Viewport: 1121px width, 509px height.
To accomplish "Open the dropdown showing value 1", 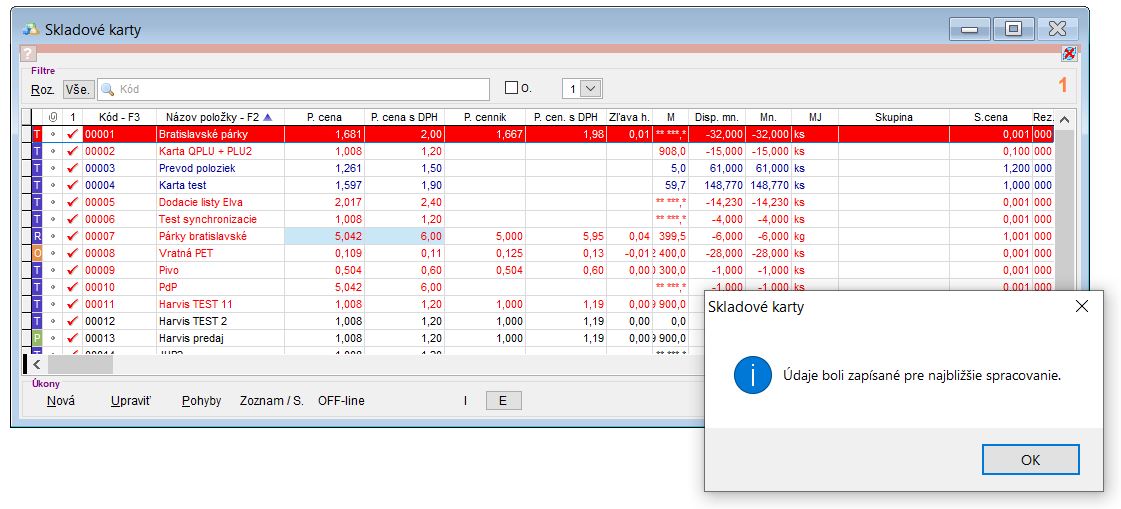I will tap(591, 89).
